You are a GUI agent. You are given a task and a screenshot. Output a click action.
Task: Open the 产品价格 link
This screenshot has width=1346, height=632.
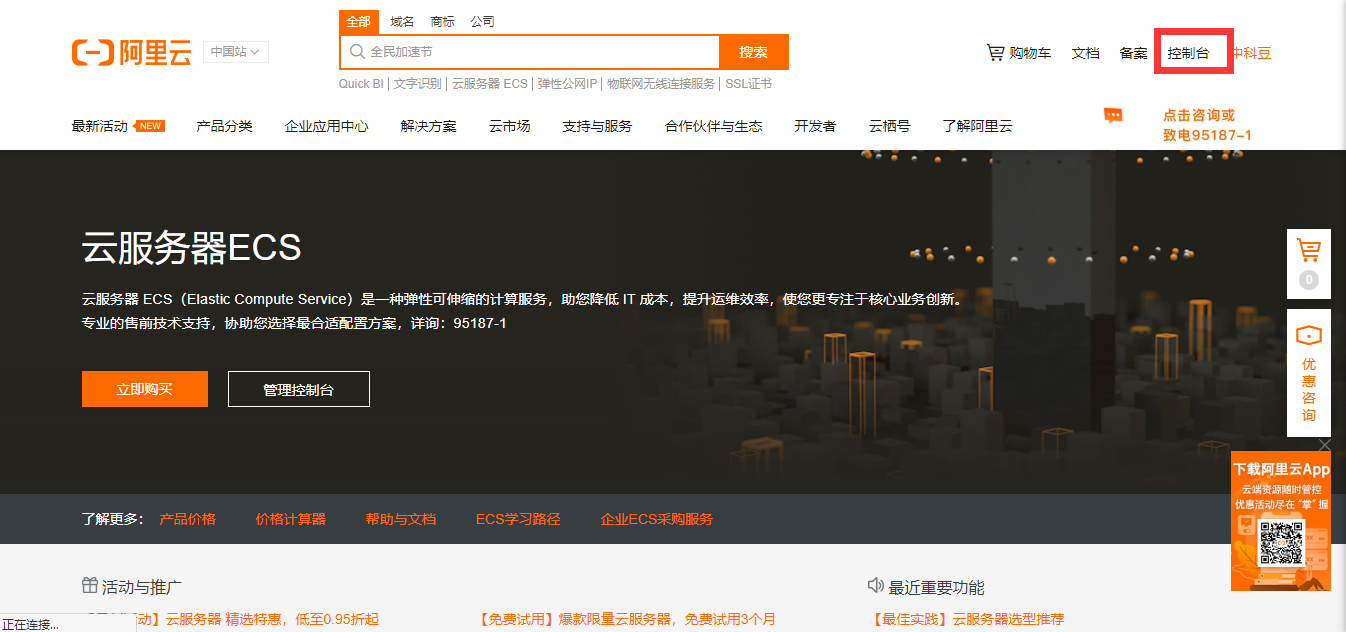188,519
